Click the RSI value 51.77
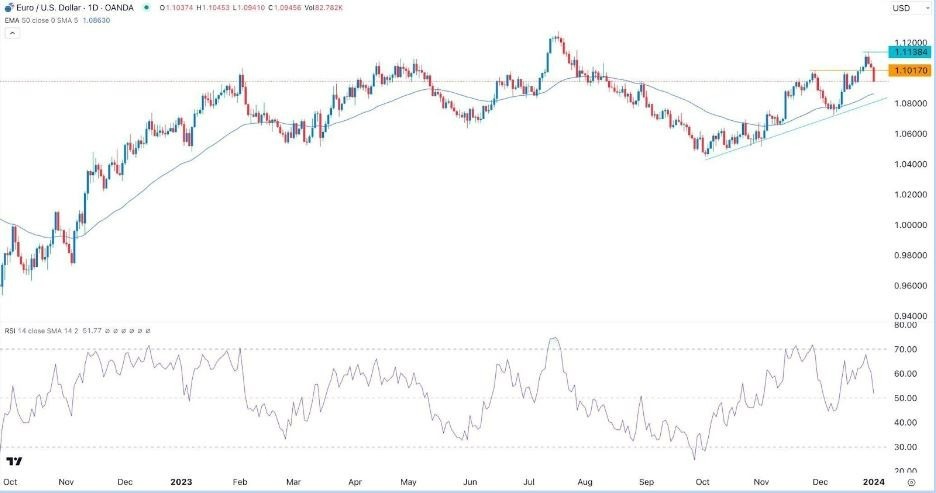This screenshot has height=493, width=936. point(91,331)
